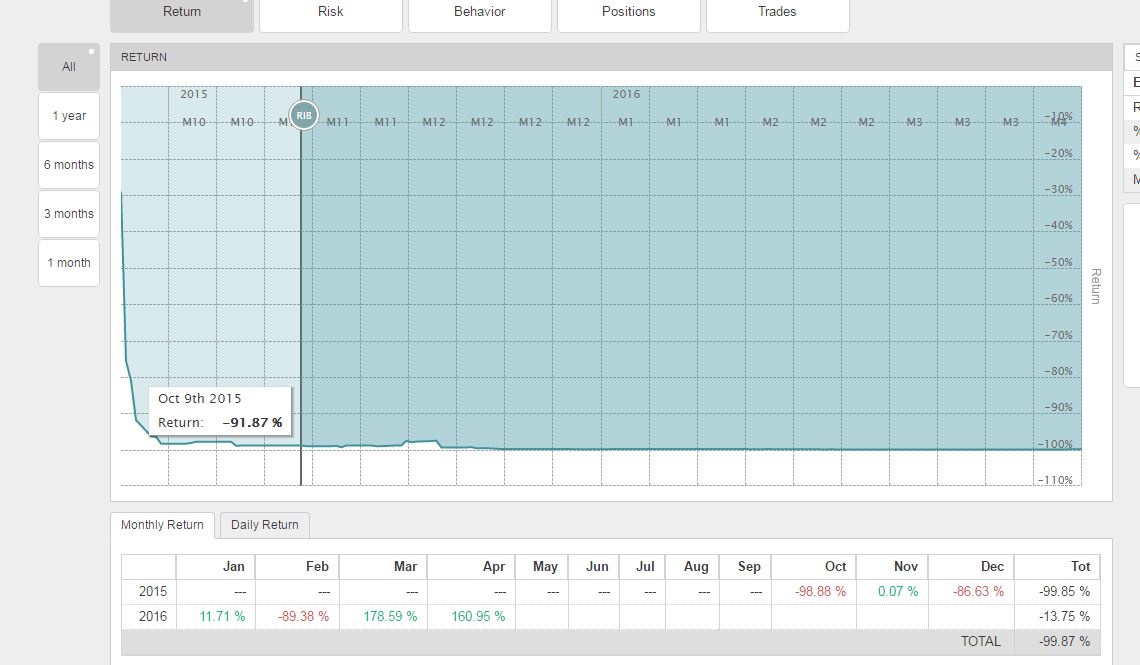The image size is (1140, 665).
Task: Open the Behavior tab
Action: tap(479, 12)
